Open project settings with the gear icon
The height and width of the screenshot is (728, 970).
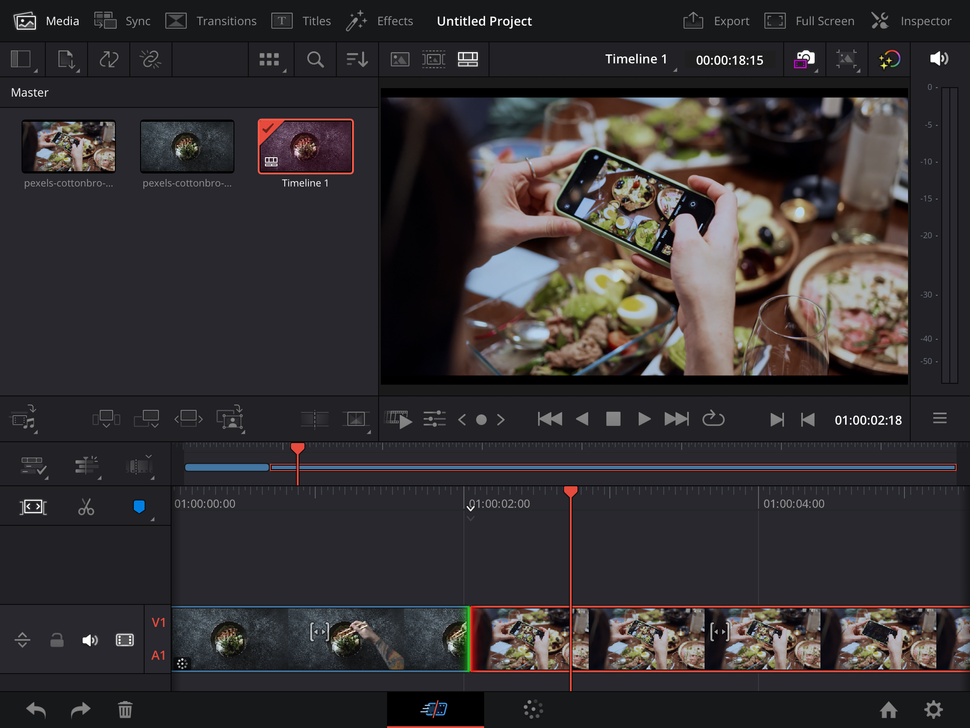pos(935,709)
